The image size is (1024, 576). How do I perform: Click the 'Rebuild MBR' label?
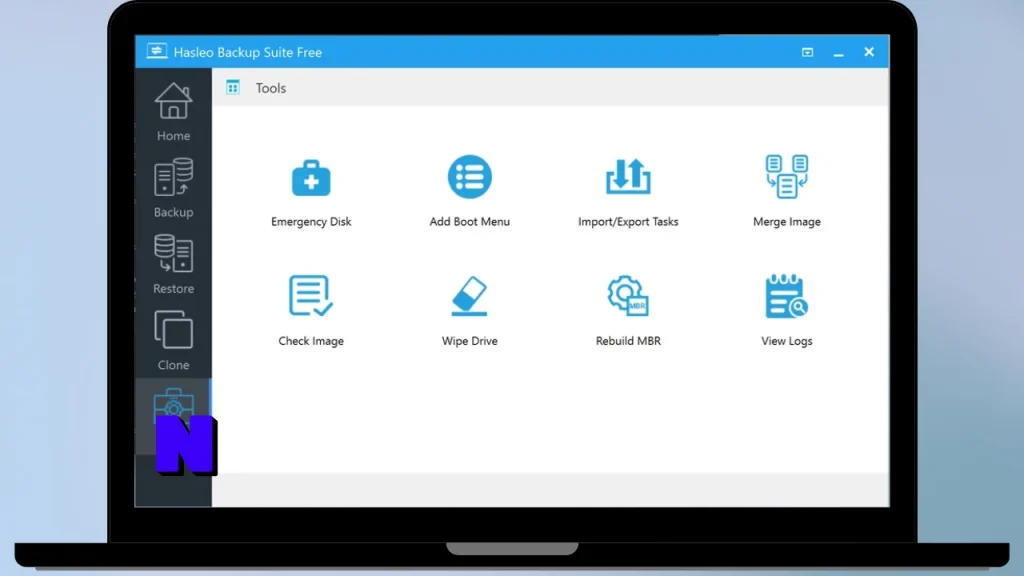[x=628, y=341]
